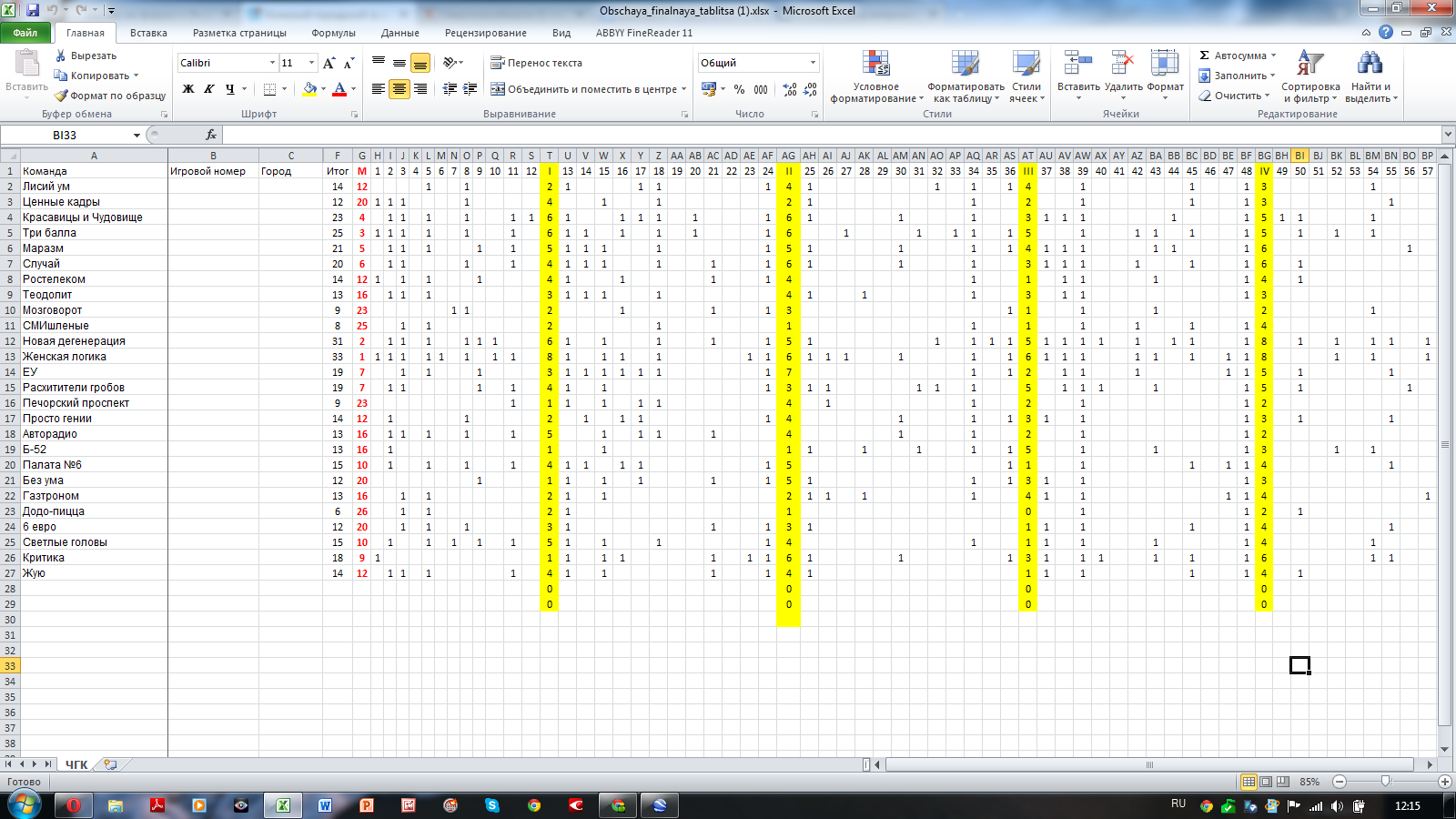1456x819 pixels.
Task: Click the increase indent icon
Action: [470, 89]
